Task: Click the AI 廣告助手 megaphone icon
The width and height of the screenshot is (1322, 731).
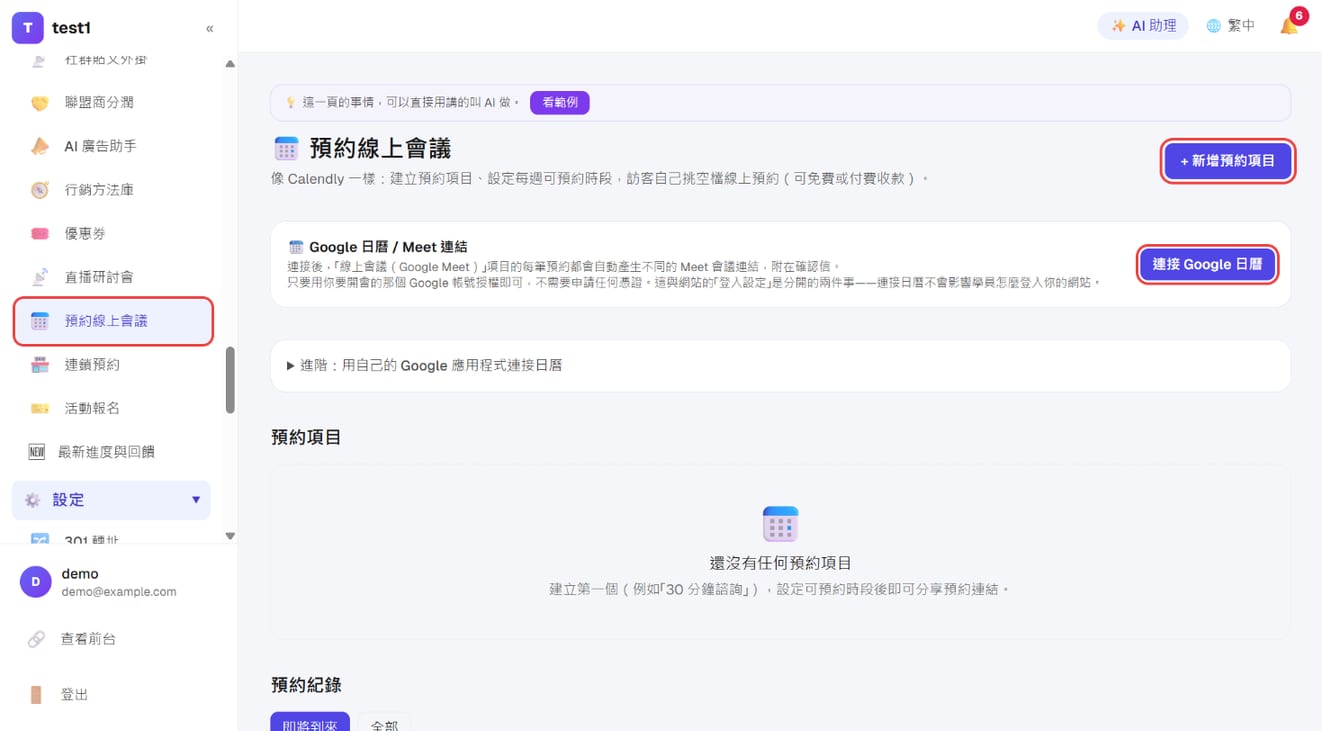Action: [x=39, y=146]
